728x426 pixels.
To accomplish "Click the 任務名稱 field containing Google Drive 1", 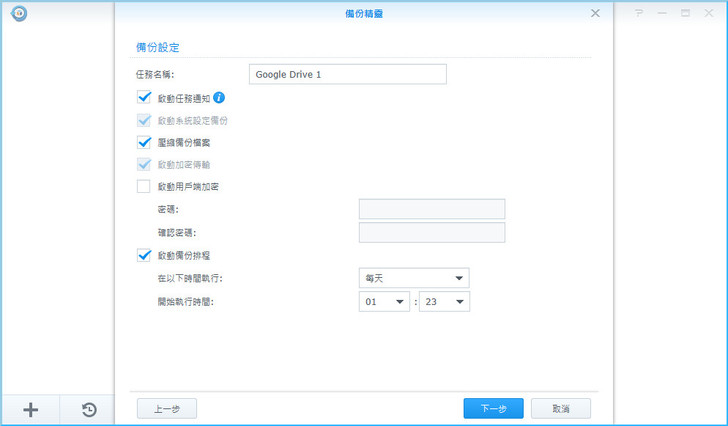I will tap(346, 74).
